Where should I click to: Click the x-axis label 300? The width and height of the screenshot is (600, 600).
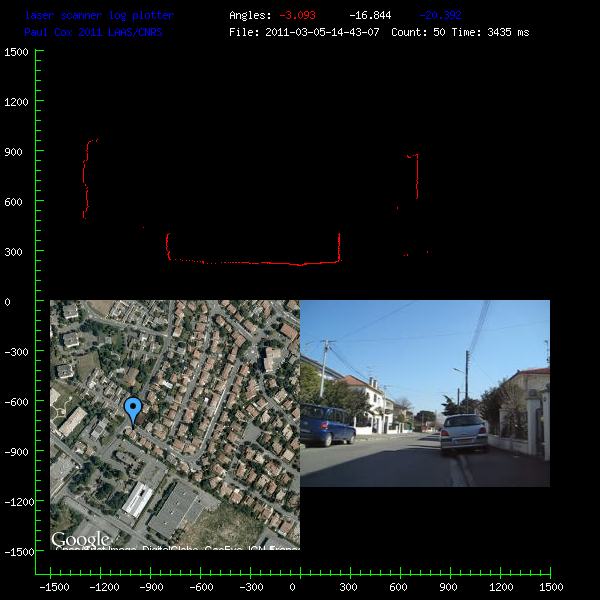(348, 587)
